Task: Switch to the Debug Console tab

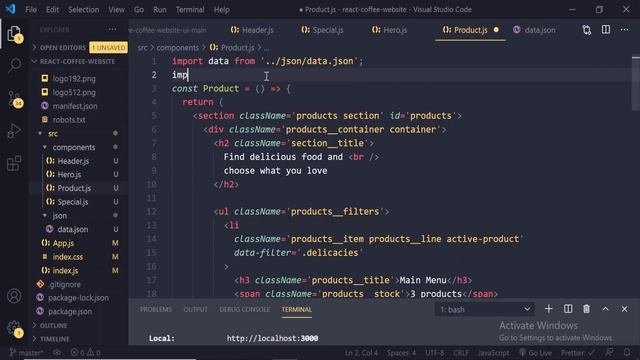Action: pyautogui.click(x=244, y=309)
